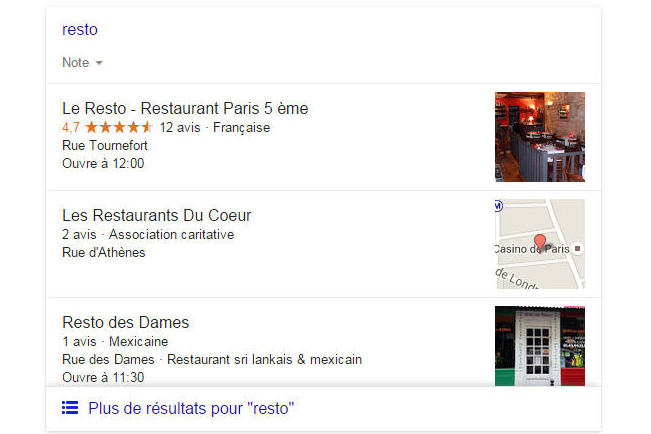The image size is (651, 434).
Task: Click Plus de résultats pour "resto"
Action: [x=191, y=408]
